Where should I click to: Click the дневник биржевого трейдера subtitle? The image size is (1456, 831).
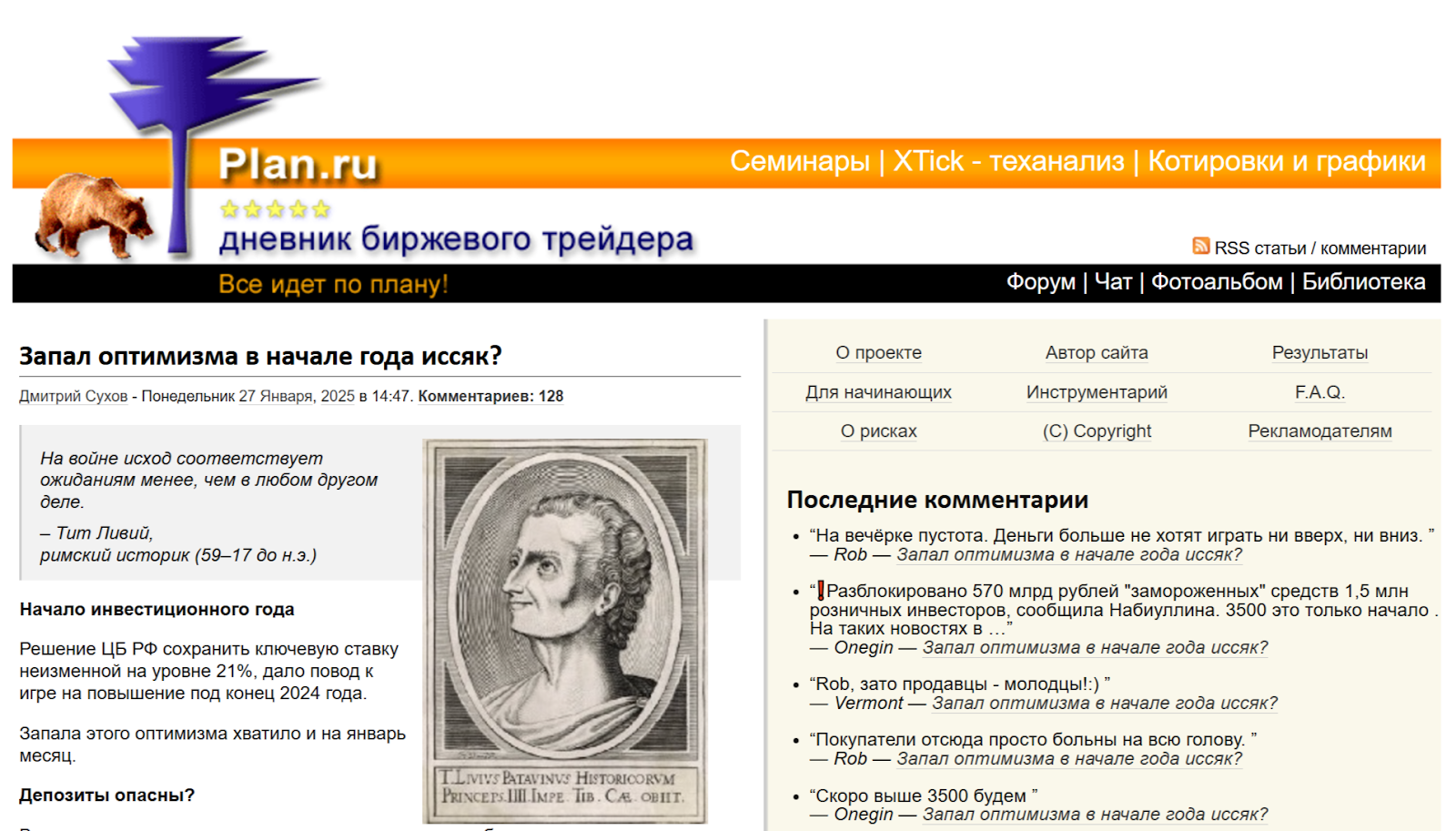coord(456,239)
